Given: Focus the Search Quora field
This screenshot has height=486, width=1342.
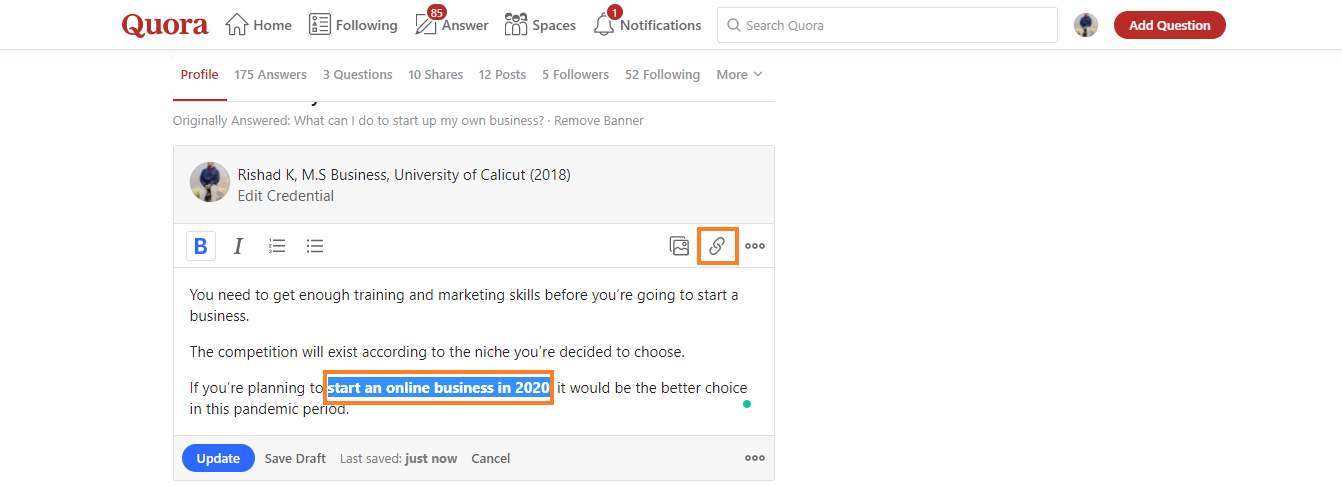Looking at the screenshot, I should [x=887, y=25].
